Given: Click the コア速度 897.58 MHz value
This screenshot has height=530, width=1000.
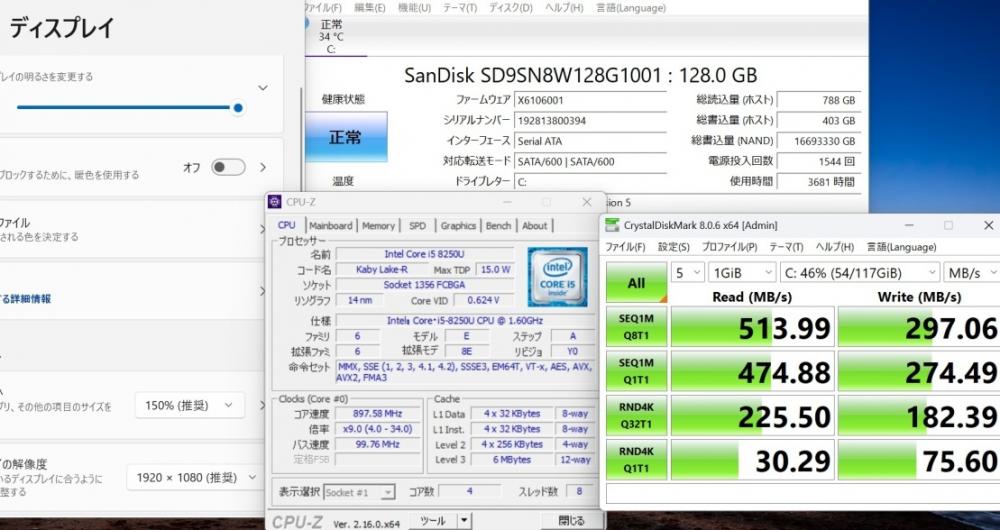Looking at the screenshot, I should coord(378,414).
